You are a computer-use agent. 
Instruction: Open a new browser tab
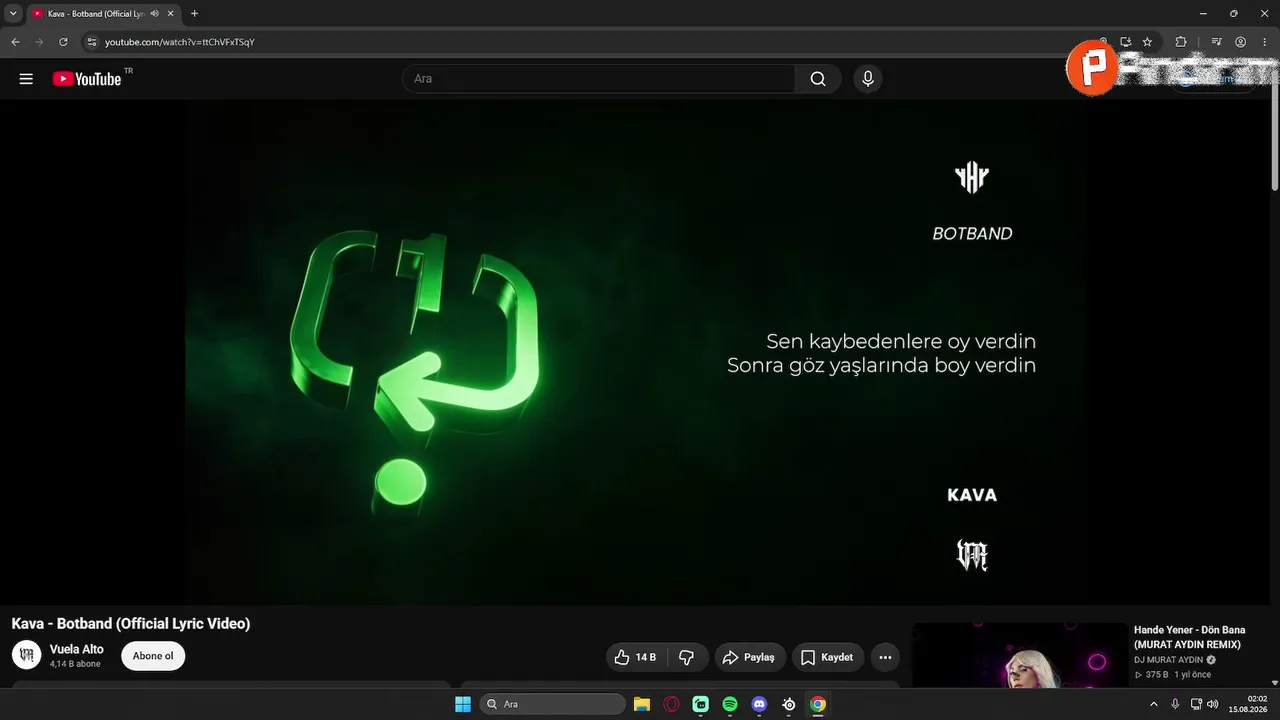(x=194, y=14)
